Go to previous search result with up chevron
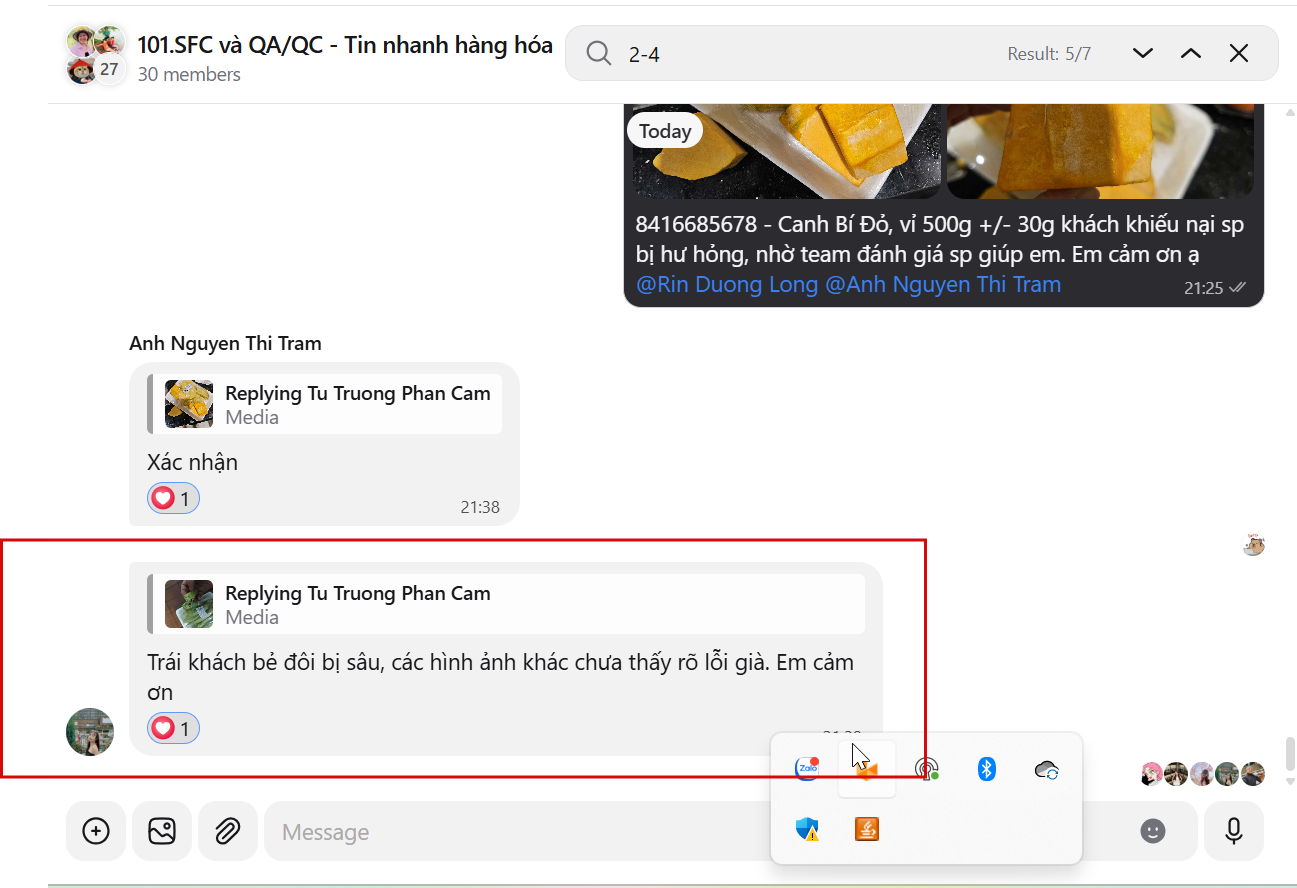This screenshot has height=888, width=1297. coord(1191,54)
